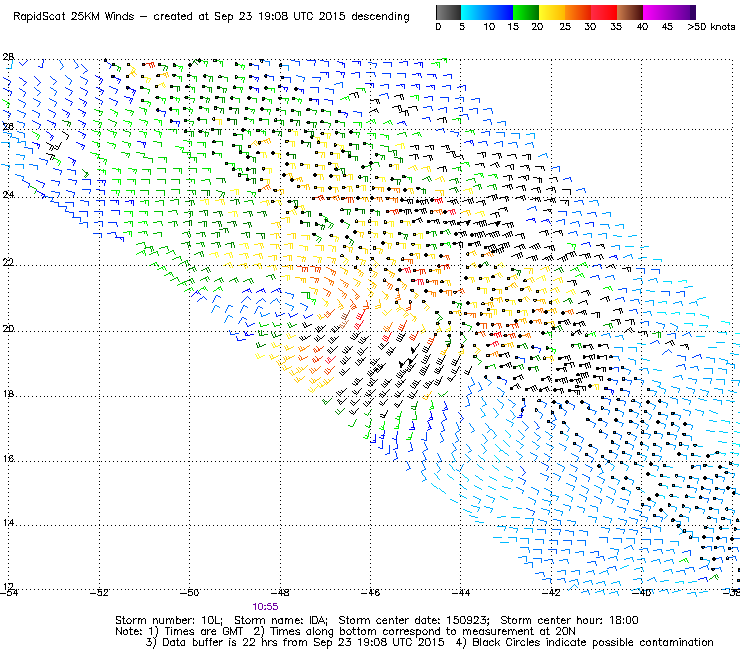Click the longitude label '-50' on bottom axis
This screenshot has height=650, width=740.
click(190, 593)
